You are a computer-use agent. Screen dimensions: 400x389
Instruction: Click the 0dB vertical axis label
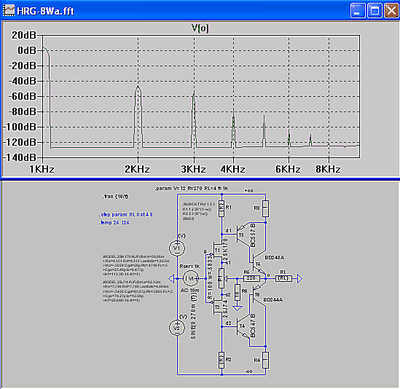pos(27,50)
